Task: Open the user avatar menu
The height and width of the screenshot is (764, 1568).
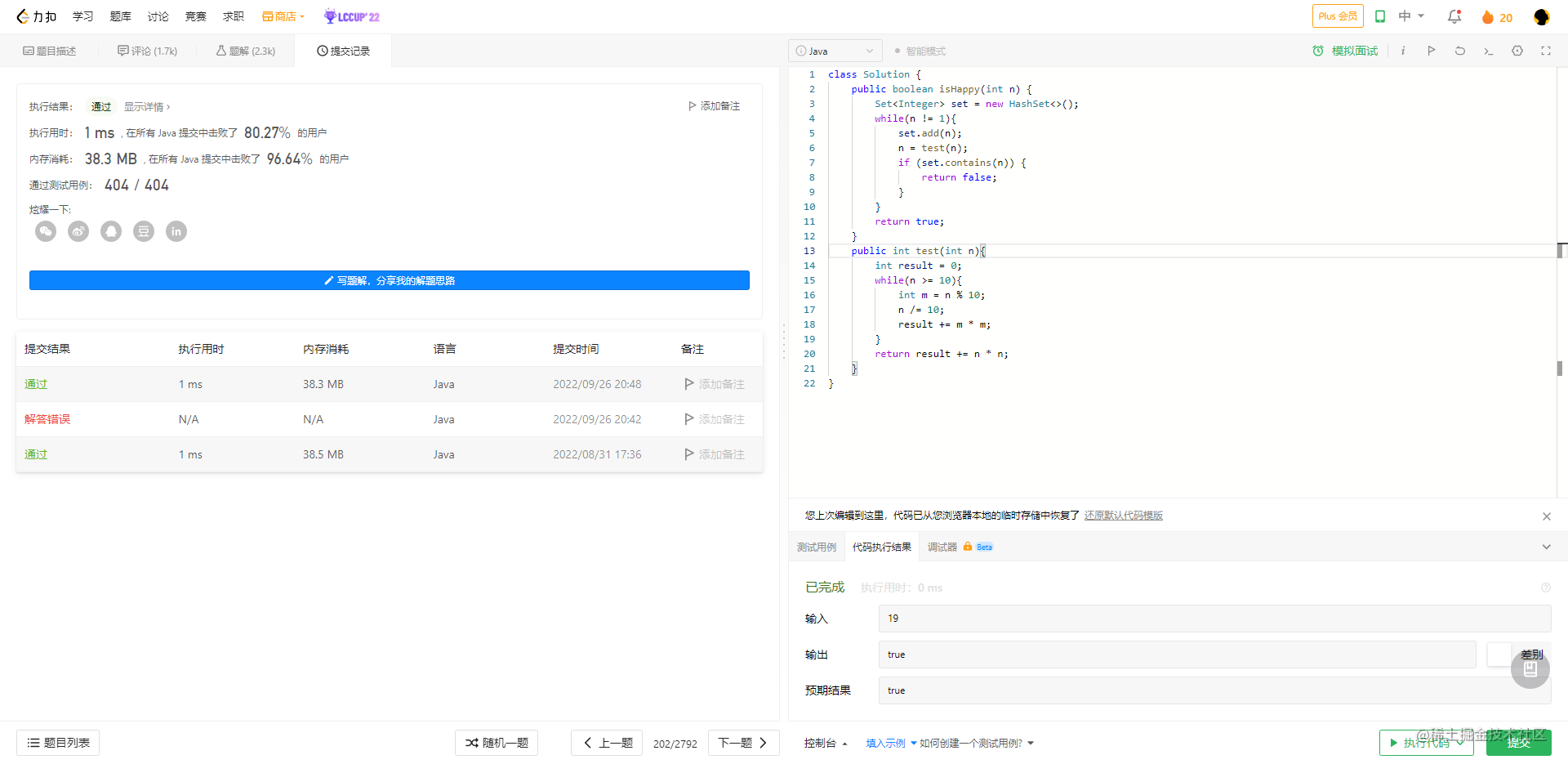Action: 1542,16
